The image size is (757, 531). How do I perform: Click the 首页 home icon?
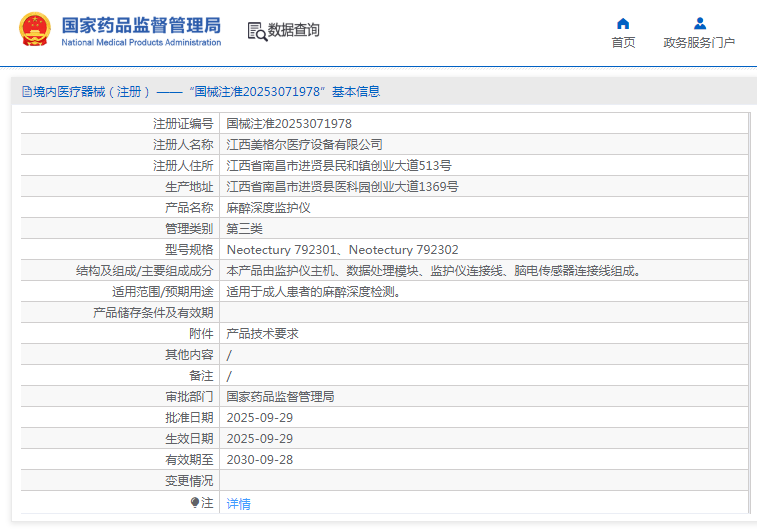click(x=623, y=23)
